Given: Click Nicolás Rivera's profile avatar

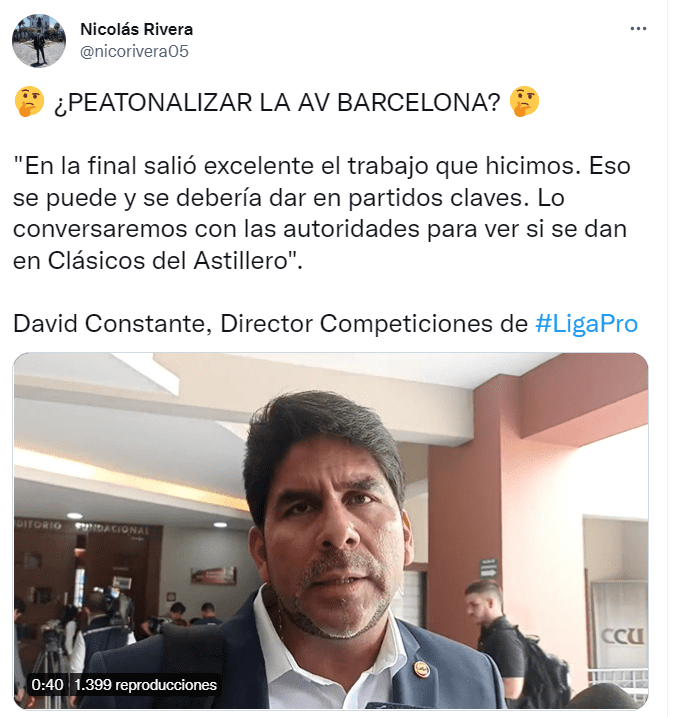Looking at the screenshot, I should (x=39, y=41).
